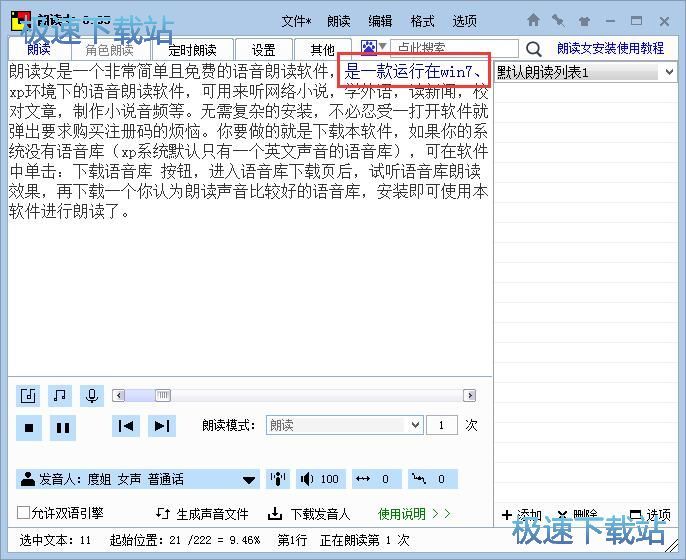Click the search input box
This screenshot has height=560, width=686.
454,48
